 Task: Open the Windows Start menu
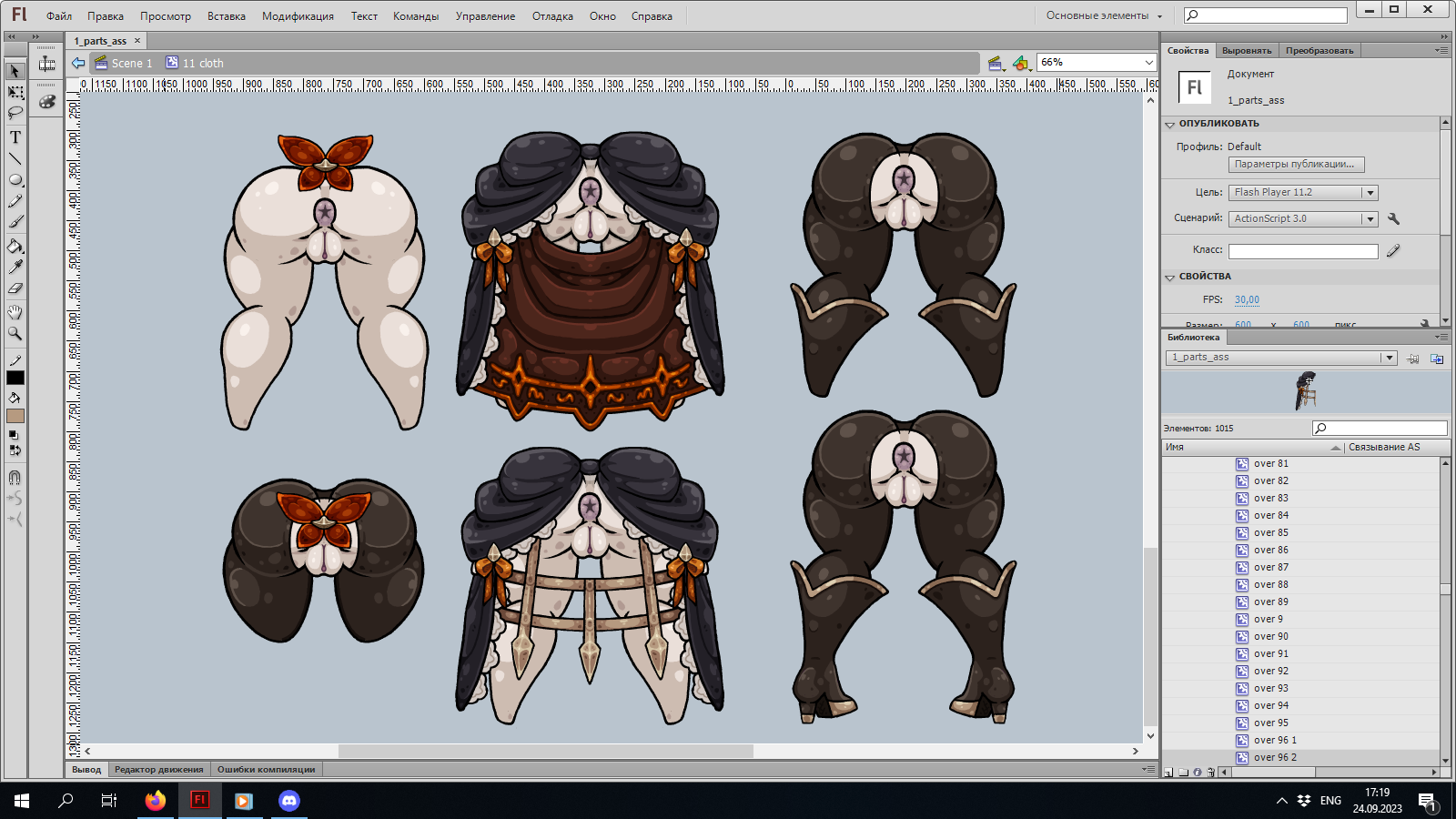(x=22, y=801)
